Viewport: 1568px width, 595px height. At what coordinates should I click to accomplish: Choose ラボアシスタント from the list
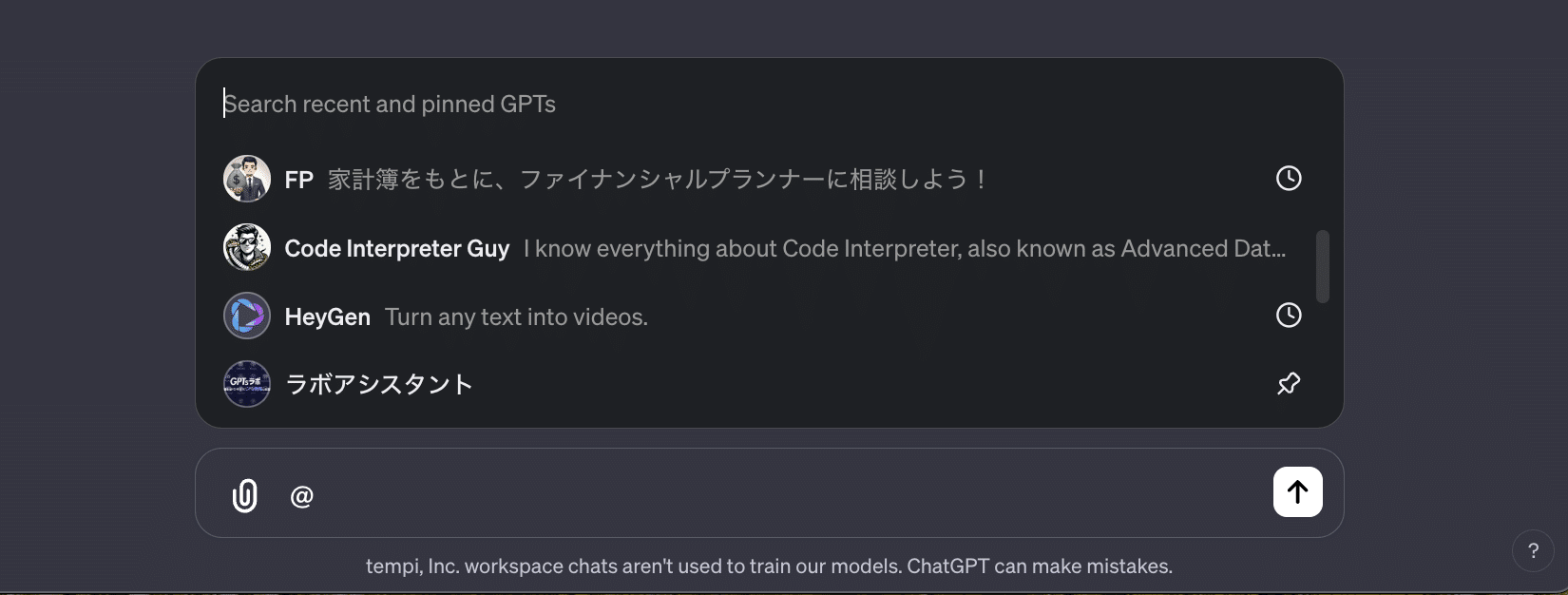pyautogui.click(x=378, y=385)
